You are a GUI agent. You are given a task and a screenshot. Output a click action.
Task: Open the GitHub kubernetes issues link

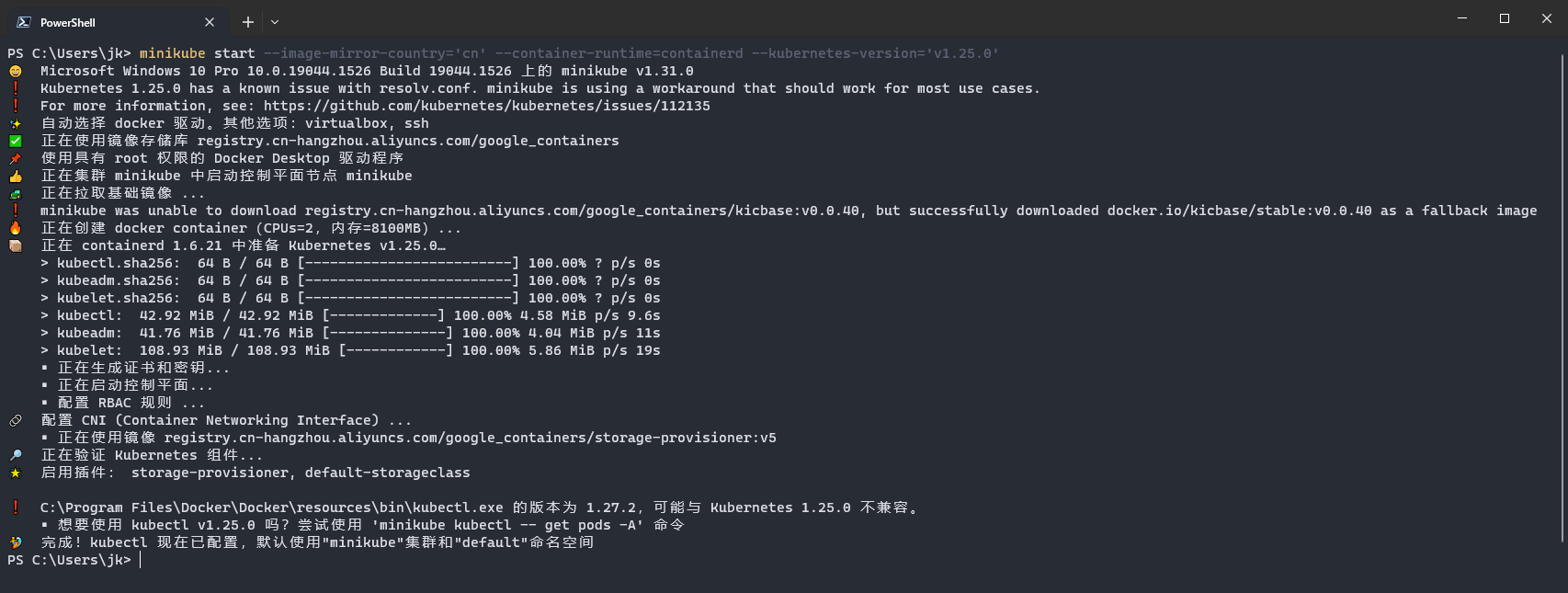487,106
